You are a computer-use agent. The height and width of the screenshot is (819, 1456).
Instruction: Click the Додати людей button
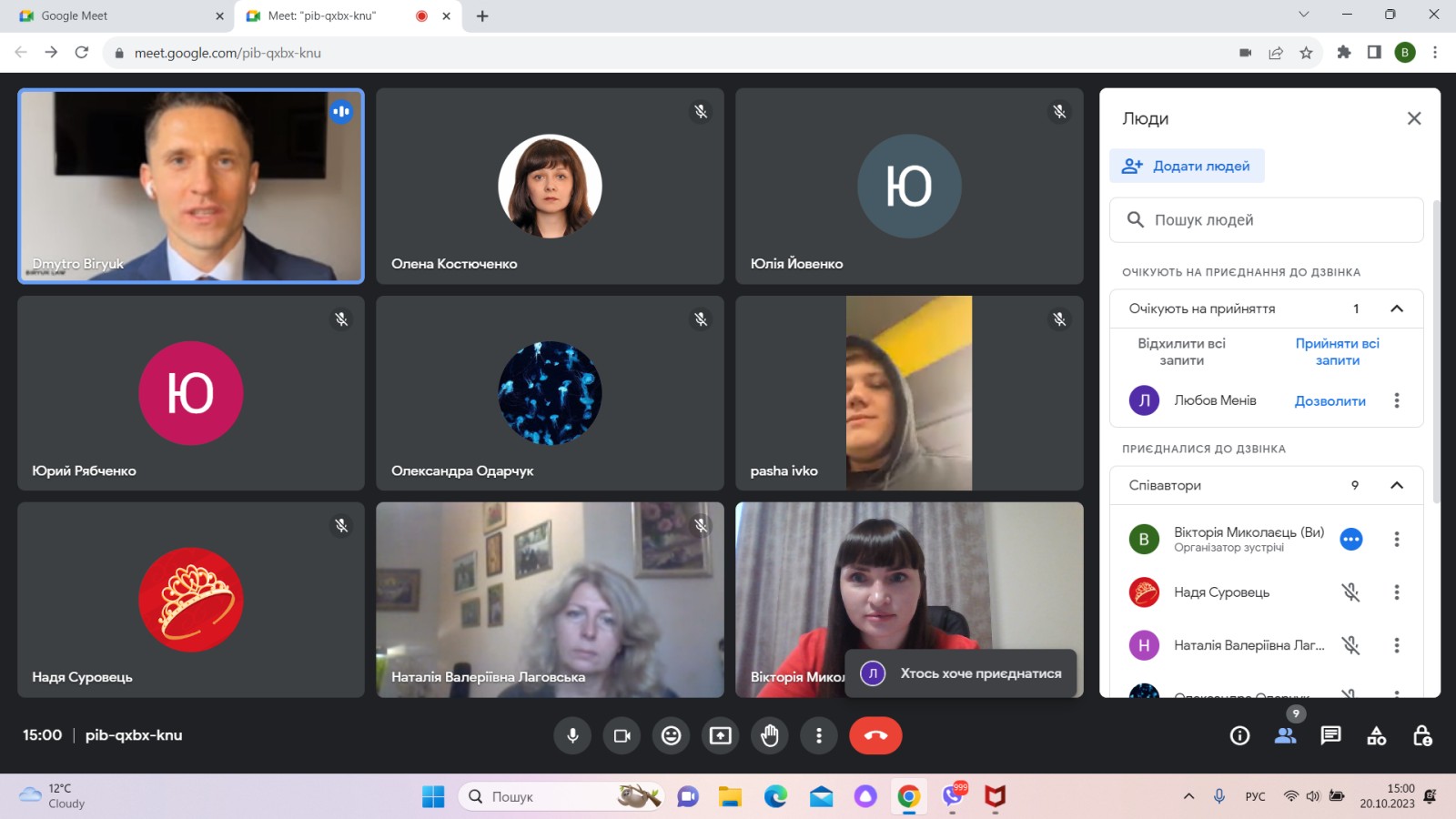point(1187,166)
